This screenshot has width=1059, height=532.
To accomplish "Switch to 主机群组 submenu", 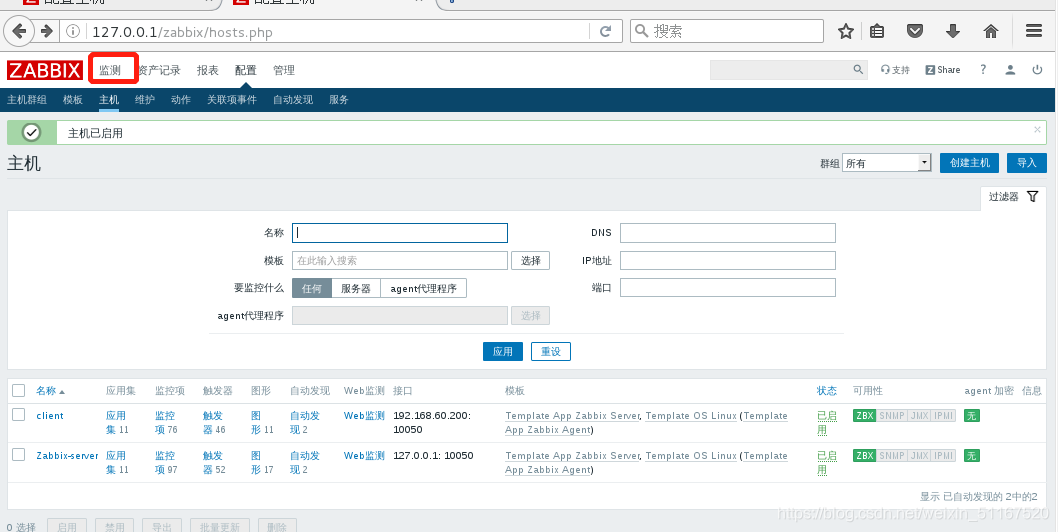I will pyautogui.click(x=27, y=100).
